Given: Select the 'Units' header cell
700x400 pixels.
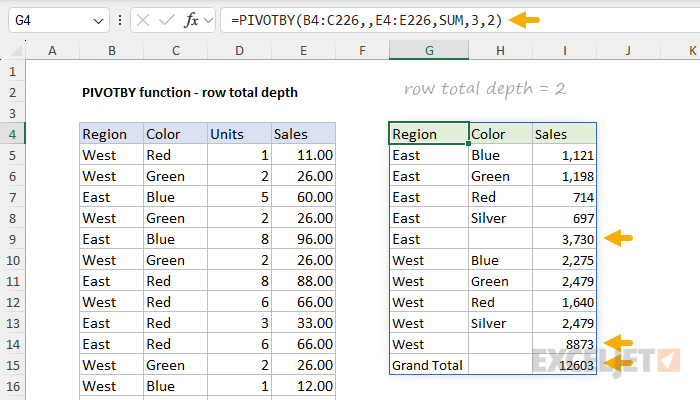Looking at the screenshot, I should [239, 134].
